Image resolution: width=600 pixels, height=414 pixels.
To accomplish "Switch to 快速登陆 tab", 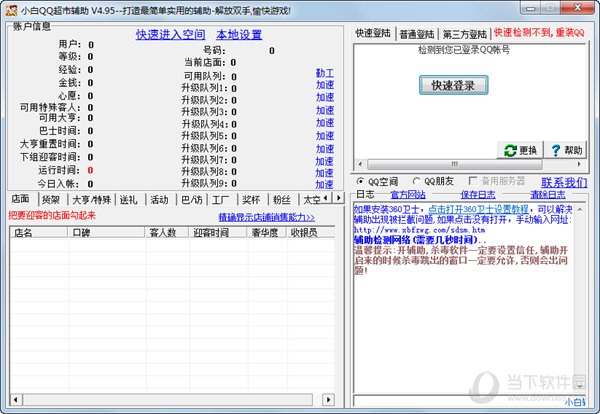I will pyautogui.click(x=373, y=33).
